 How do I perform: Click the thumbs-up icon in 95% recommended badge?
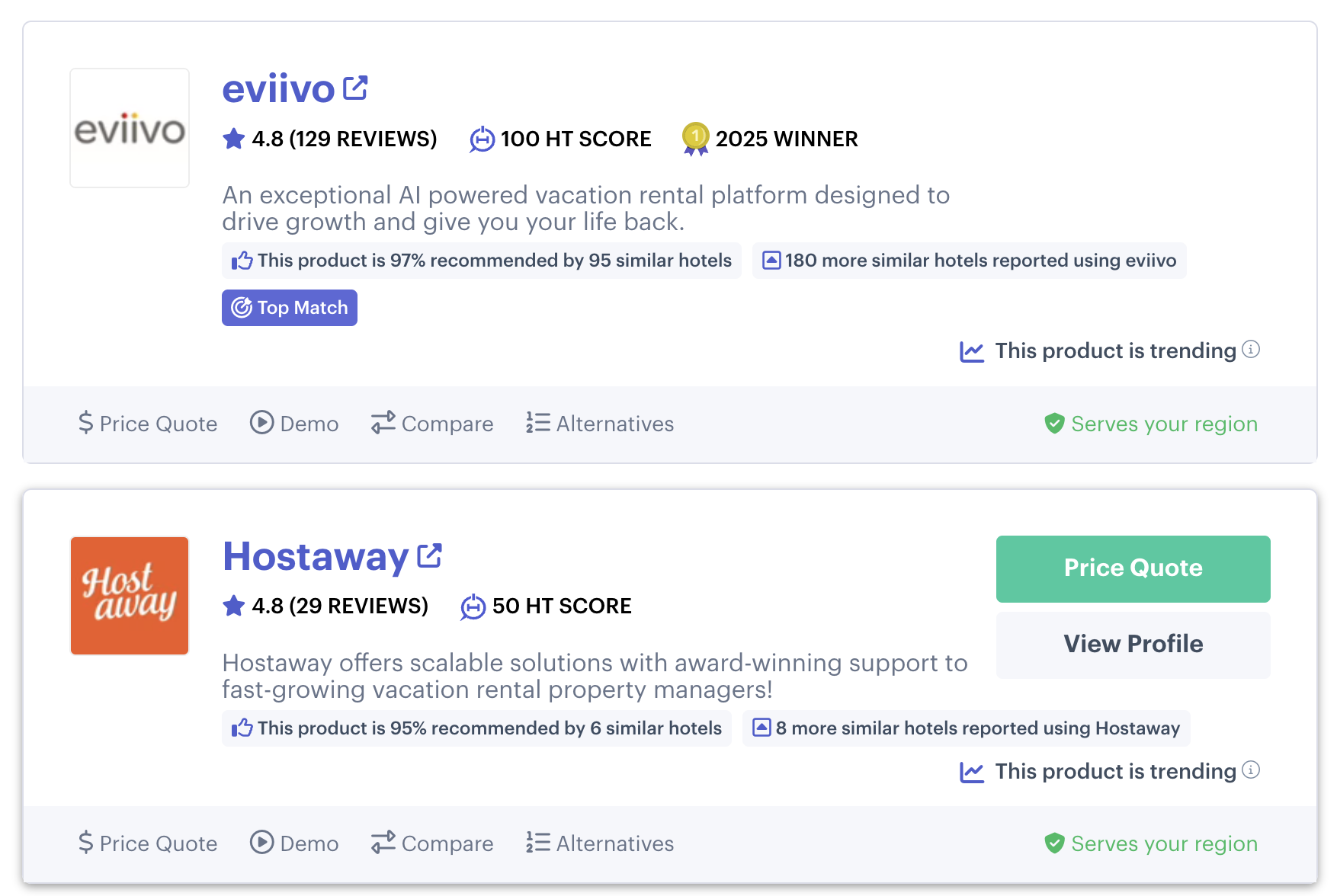point(242,728)
